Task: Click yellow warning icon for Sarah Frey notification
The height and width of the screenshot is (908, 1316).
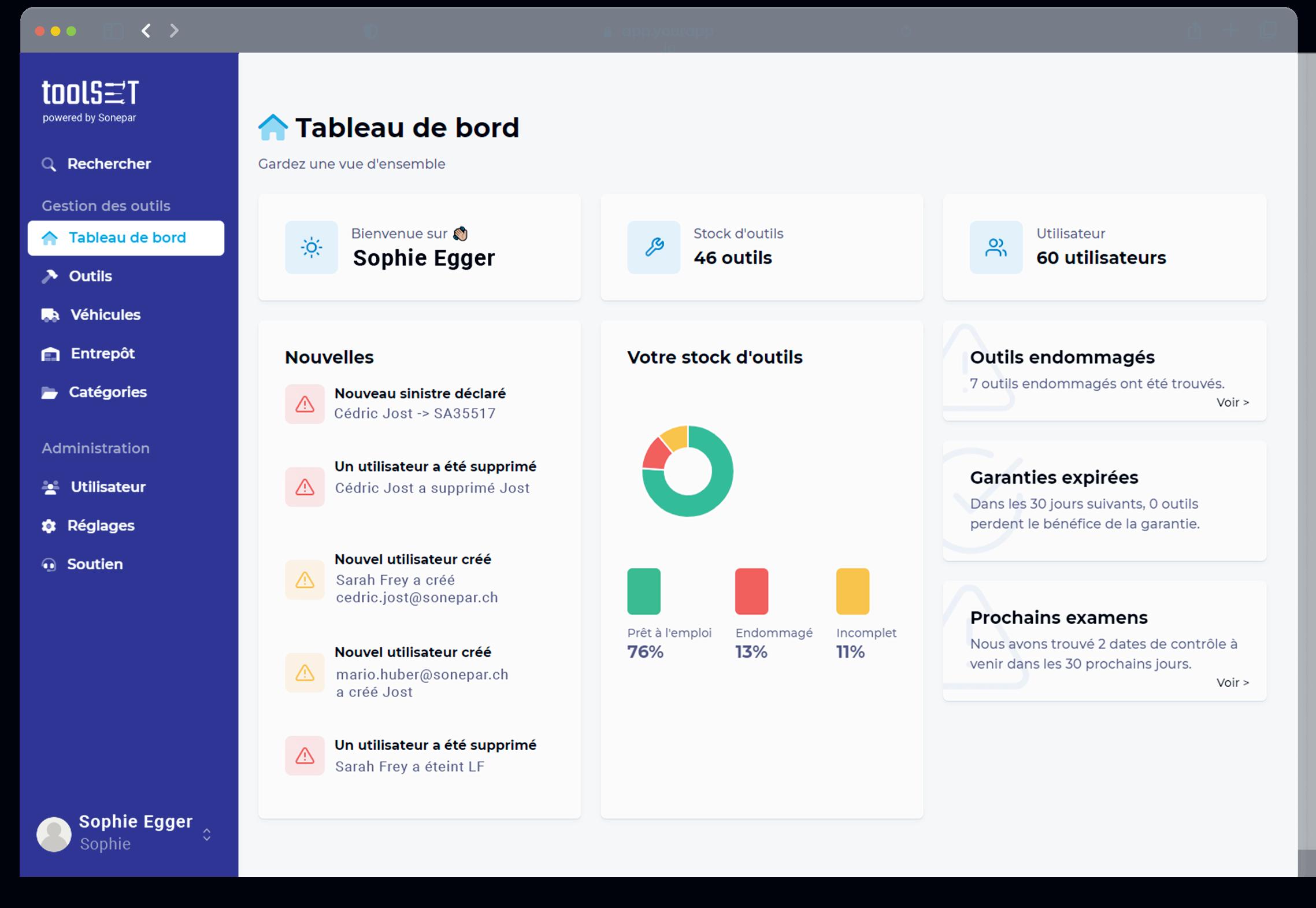Action: (305, 580)
